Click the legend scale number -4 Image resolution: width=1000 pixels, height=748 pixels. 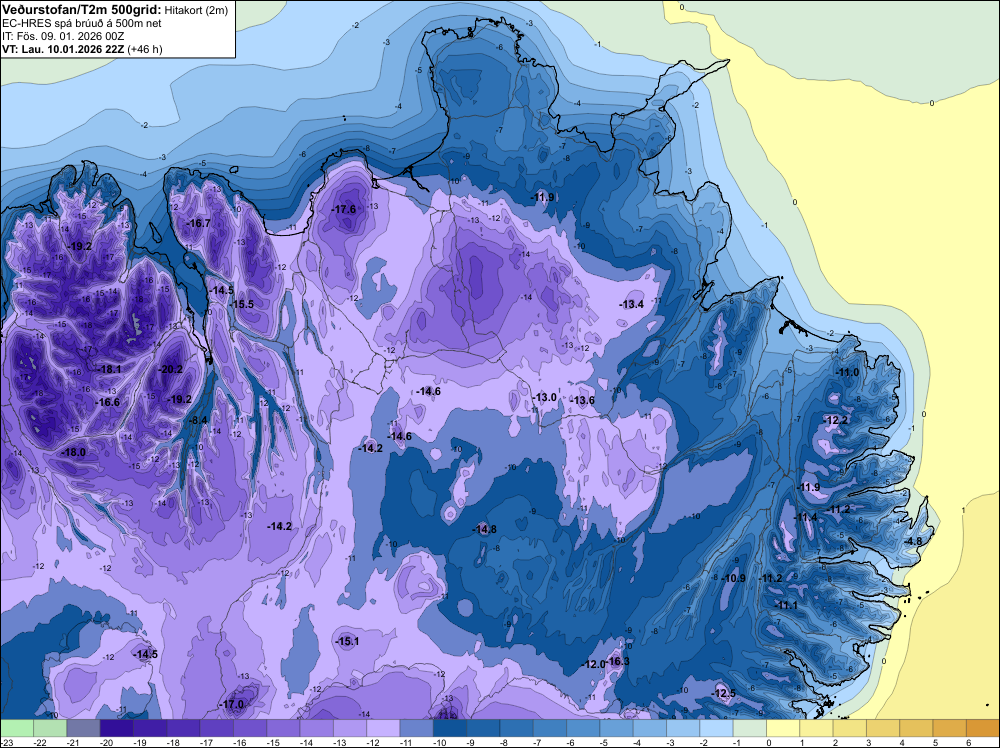637,742
